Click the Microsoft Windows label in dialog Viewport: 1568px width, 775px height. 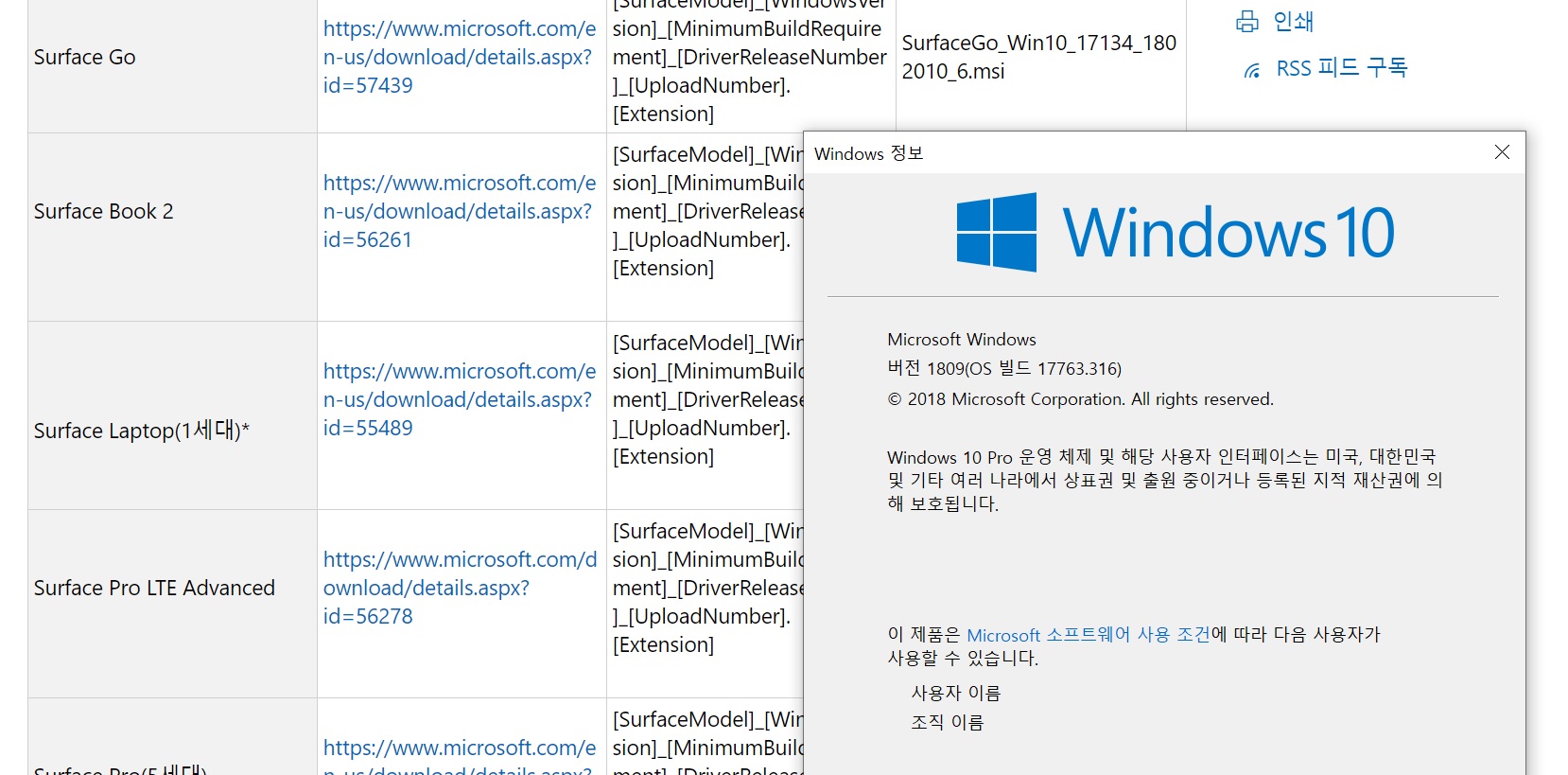pos(962,340)
